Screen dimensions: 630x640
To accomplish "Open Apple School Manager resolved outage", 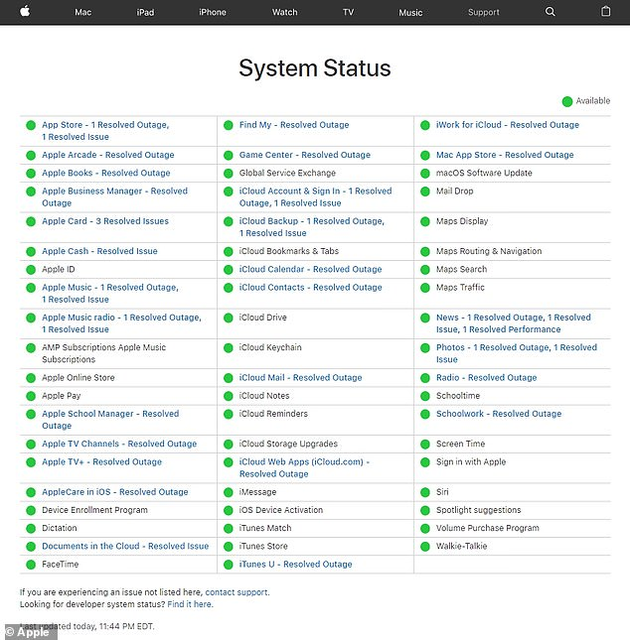I will 111,420.
